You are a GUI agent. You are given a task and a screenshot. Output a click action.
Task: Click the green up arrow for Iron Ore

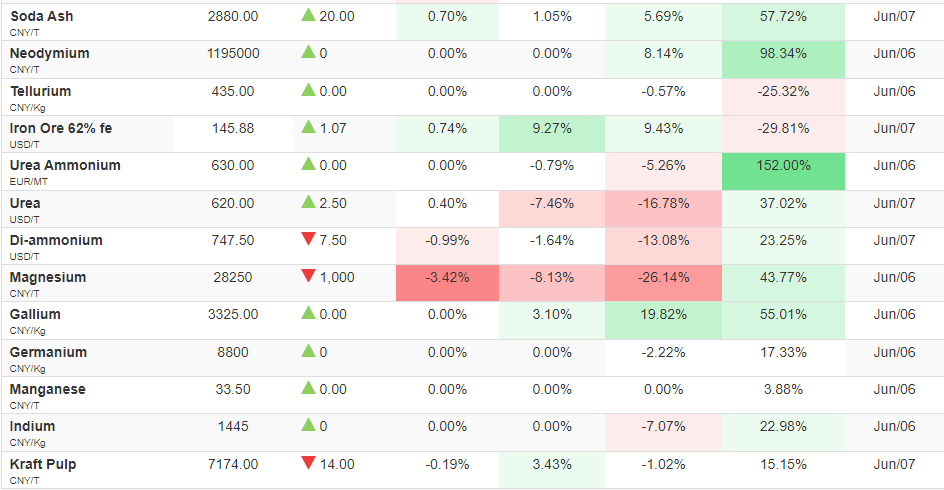pos(308,126)
